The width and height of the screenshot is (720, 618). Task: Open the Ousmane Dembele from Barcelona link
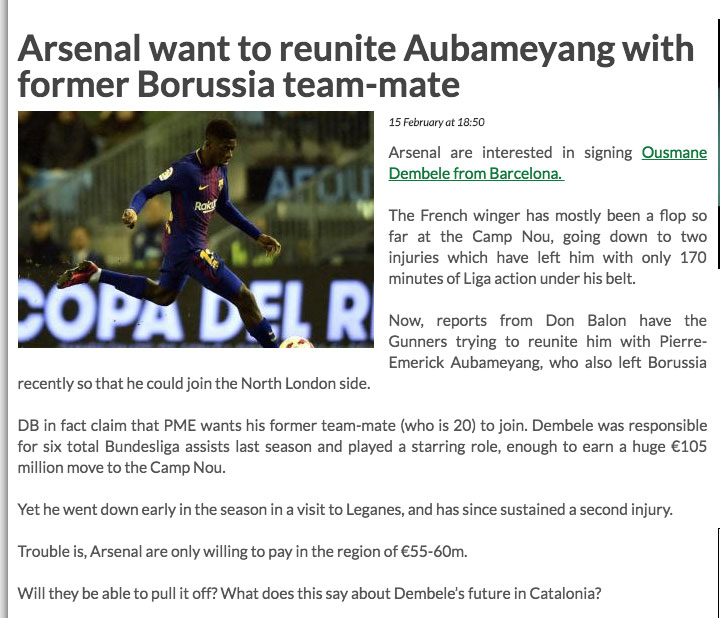pos(547,163)
